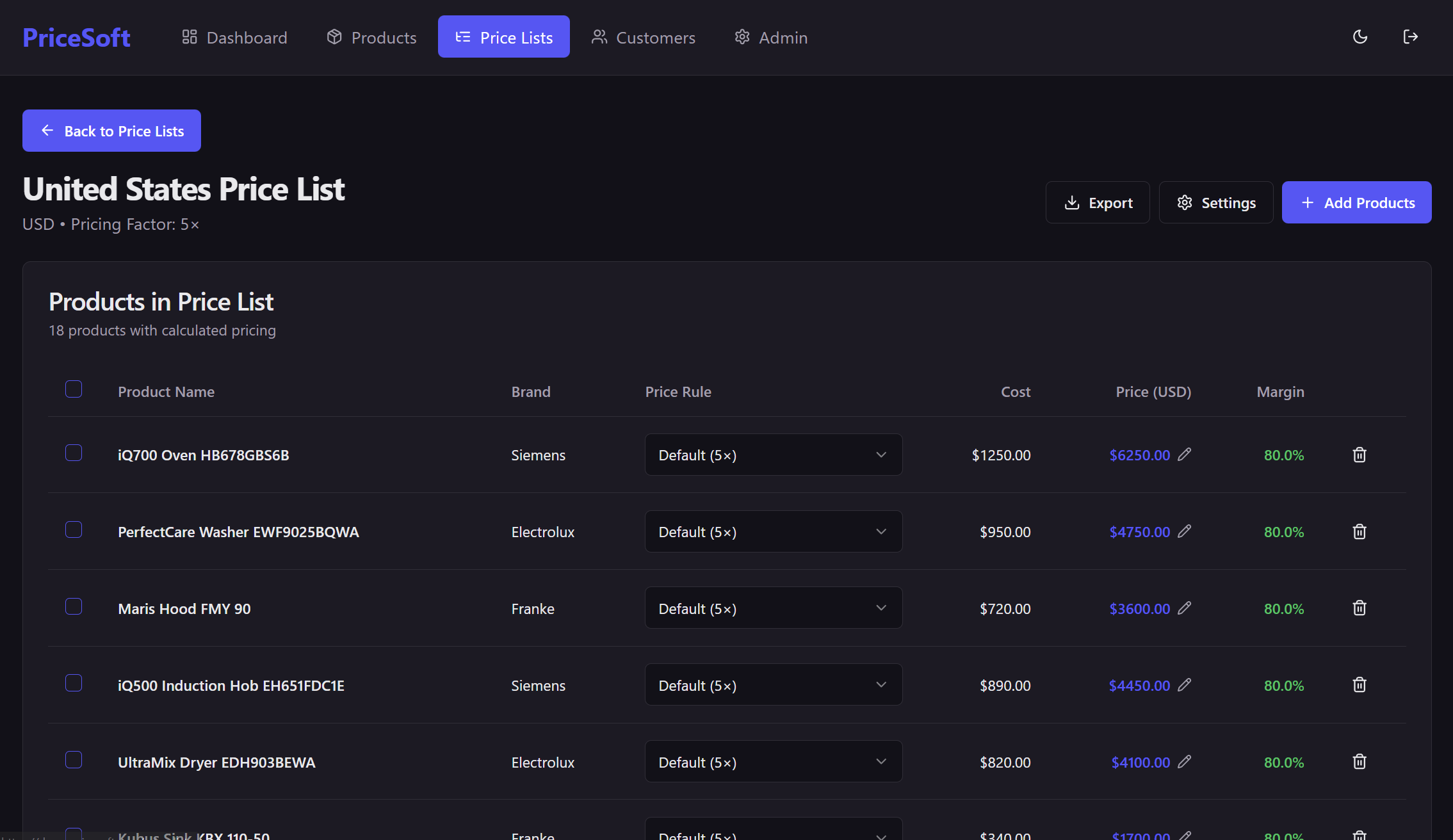Switch to Customers navigation tab
Image resolution: width=1453 pixels, height=840 pixels.
tap(643, 37)
